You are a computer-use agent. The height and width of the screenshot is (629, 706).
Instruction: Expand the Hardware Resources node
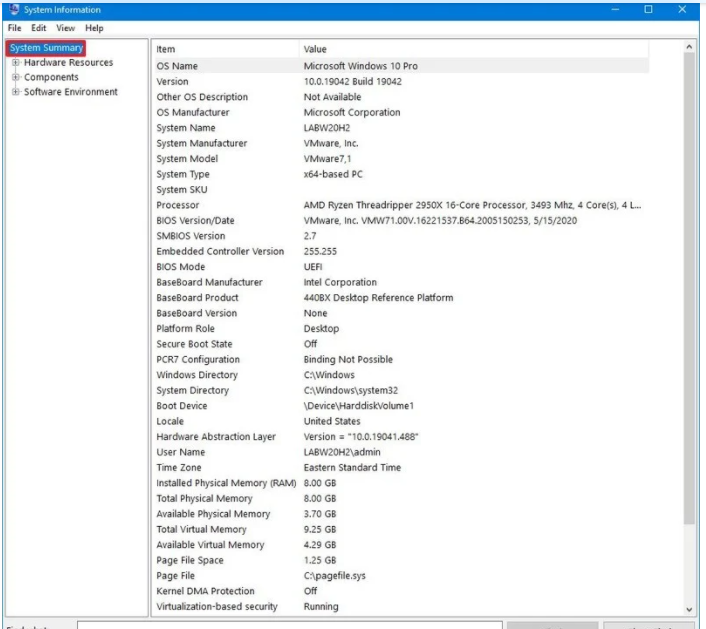tap(16, 63)
